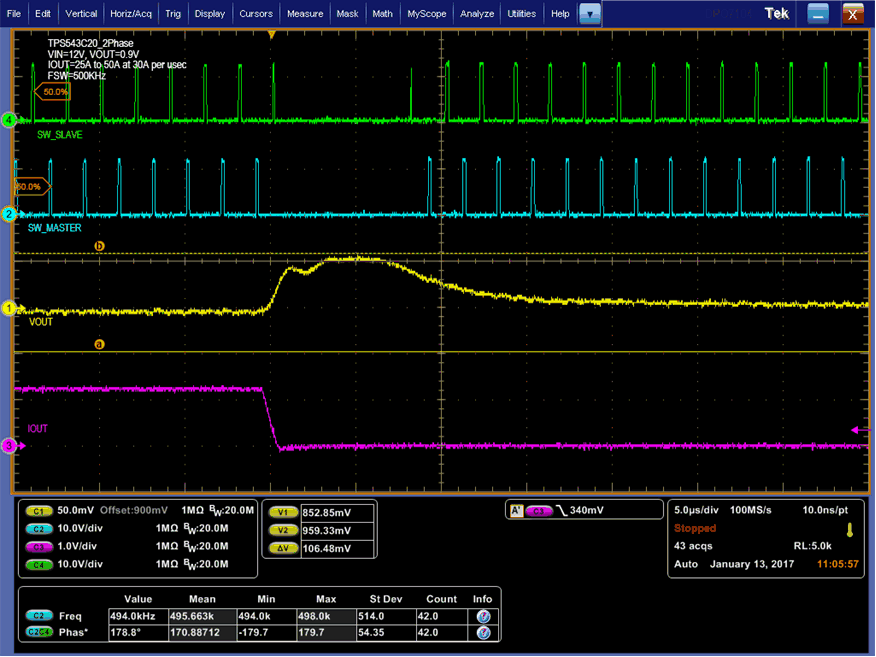
Task: Click the Freq measurement info icon
Action: [x=482, y=617]
